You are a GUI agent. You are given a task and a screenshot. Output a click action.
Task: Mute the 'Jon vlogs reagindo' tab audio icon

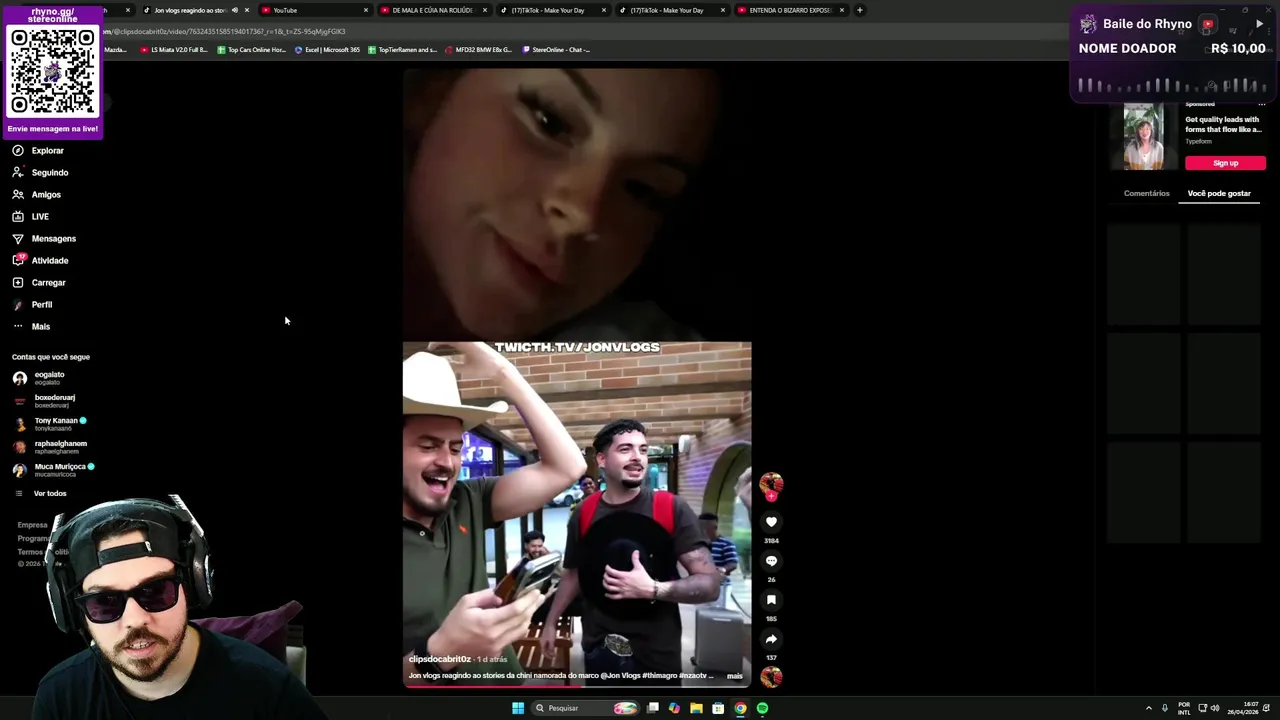pyautogui.click(x=235, y=10)
